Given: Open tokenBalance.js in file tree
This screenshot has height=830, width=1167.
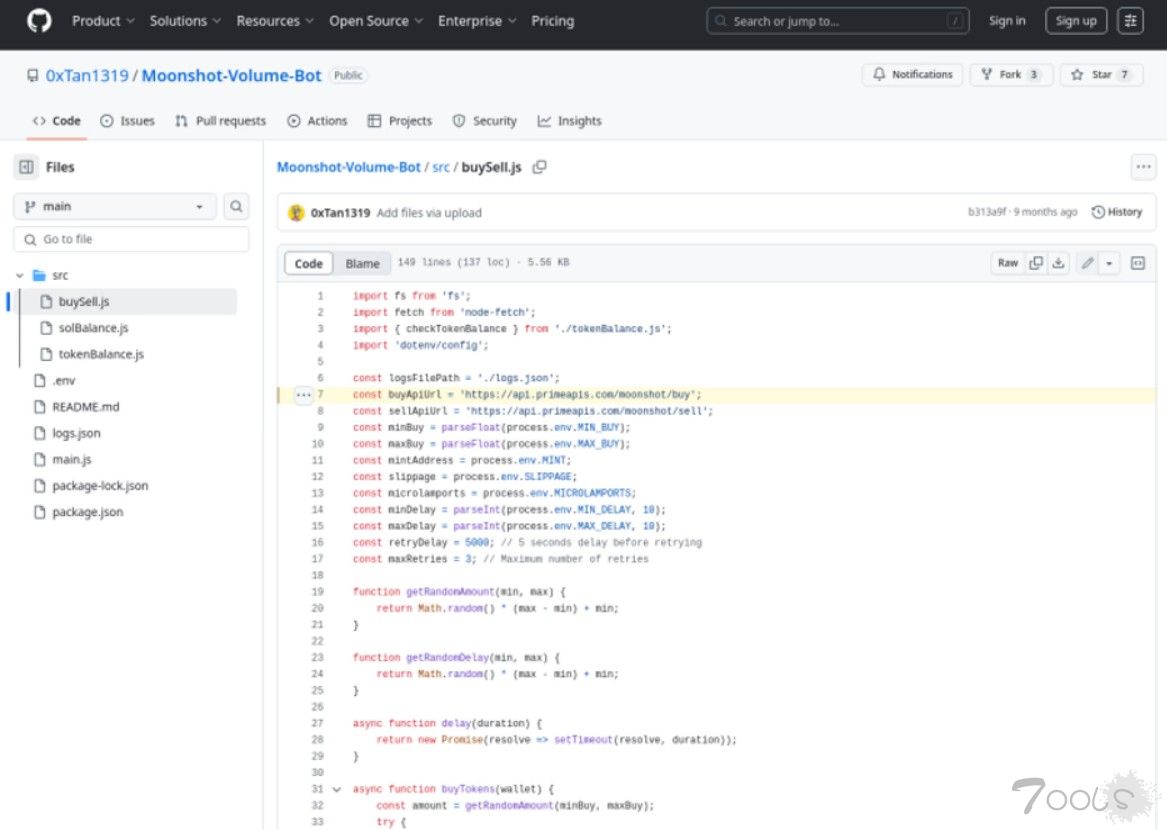Looking at the screenshot, I should coord(100,354).
